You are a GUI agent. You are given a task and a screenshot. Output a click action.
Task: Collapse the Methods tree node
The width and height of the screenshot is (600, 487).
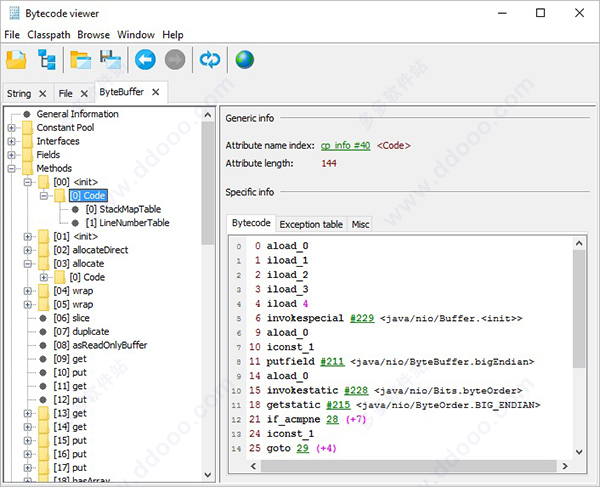coord(11,168)
